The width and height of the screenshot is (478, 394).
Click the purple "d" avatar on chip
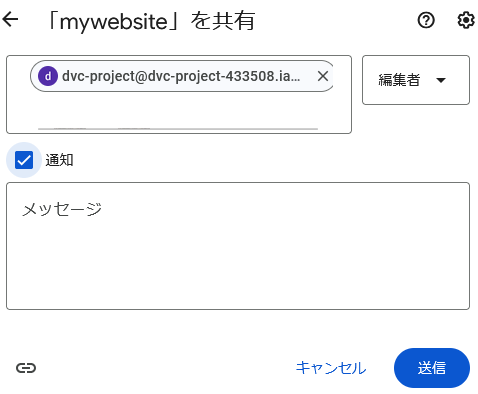click(x=48, y=76)
